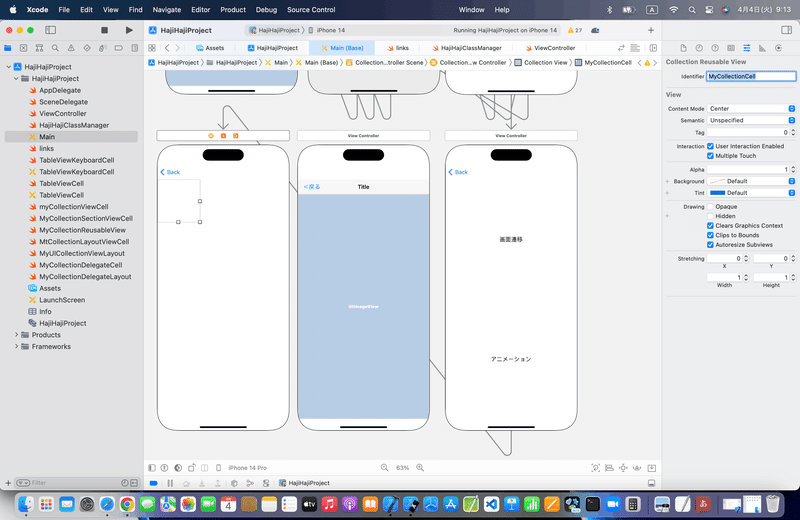
Task: Toggle Clips to Bounds checkbox
Action: pyautogui.click(x=710, y=235)
